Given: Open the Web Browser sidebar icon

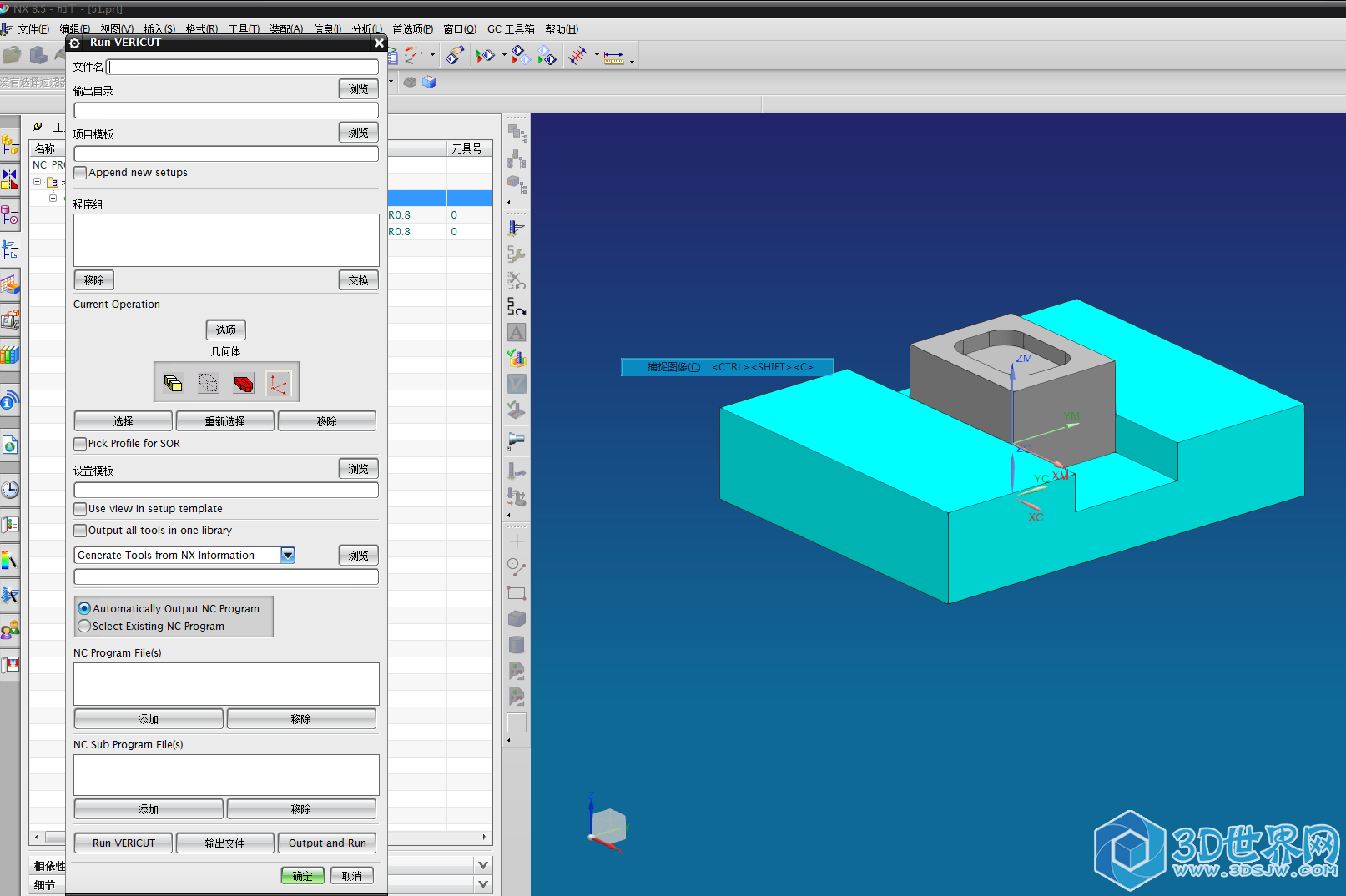Looking at the screenshot, I should [9, 445].
